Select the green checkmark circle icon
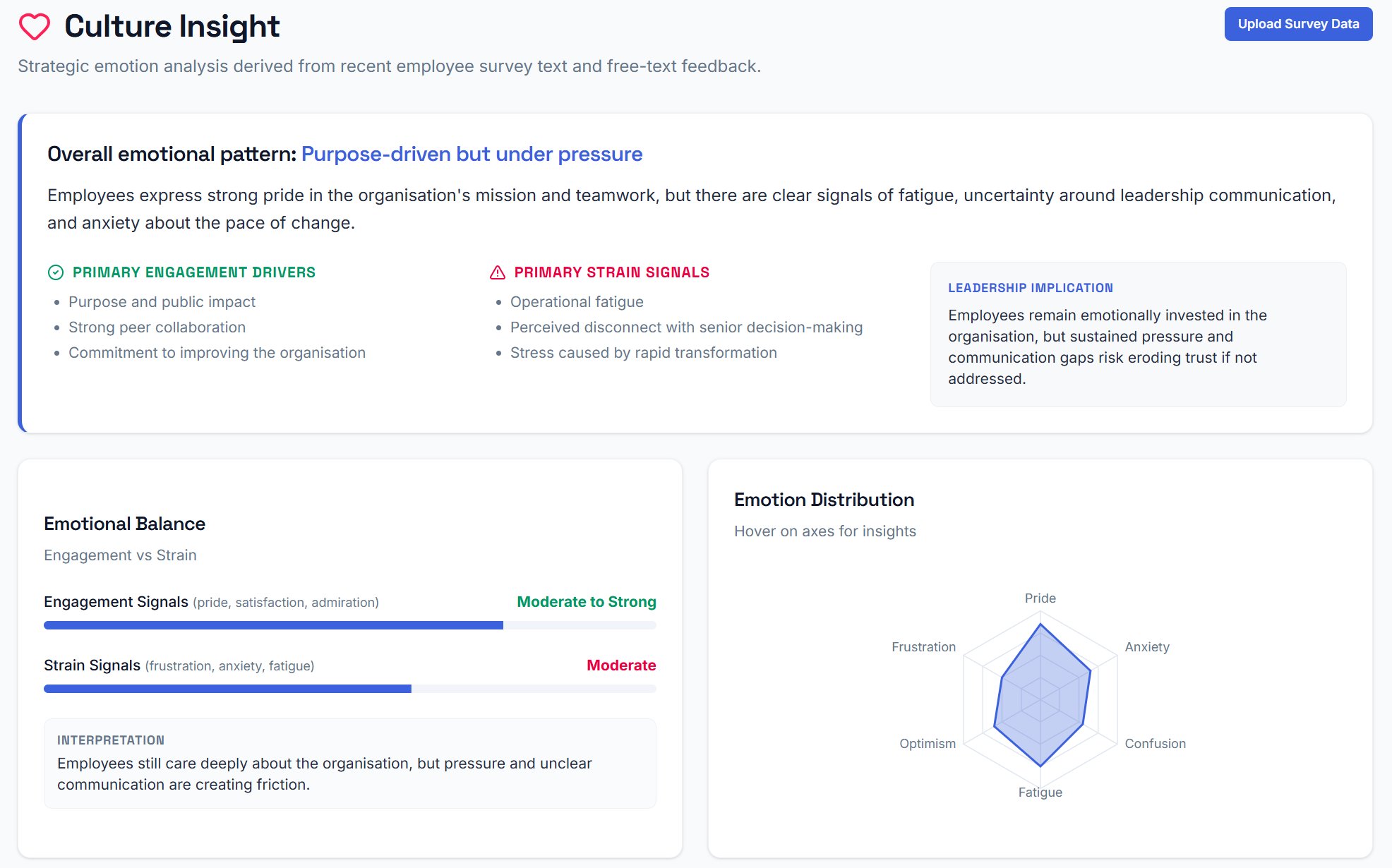 coord(56,272)
